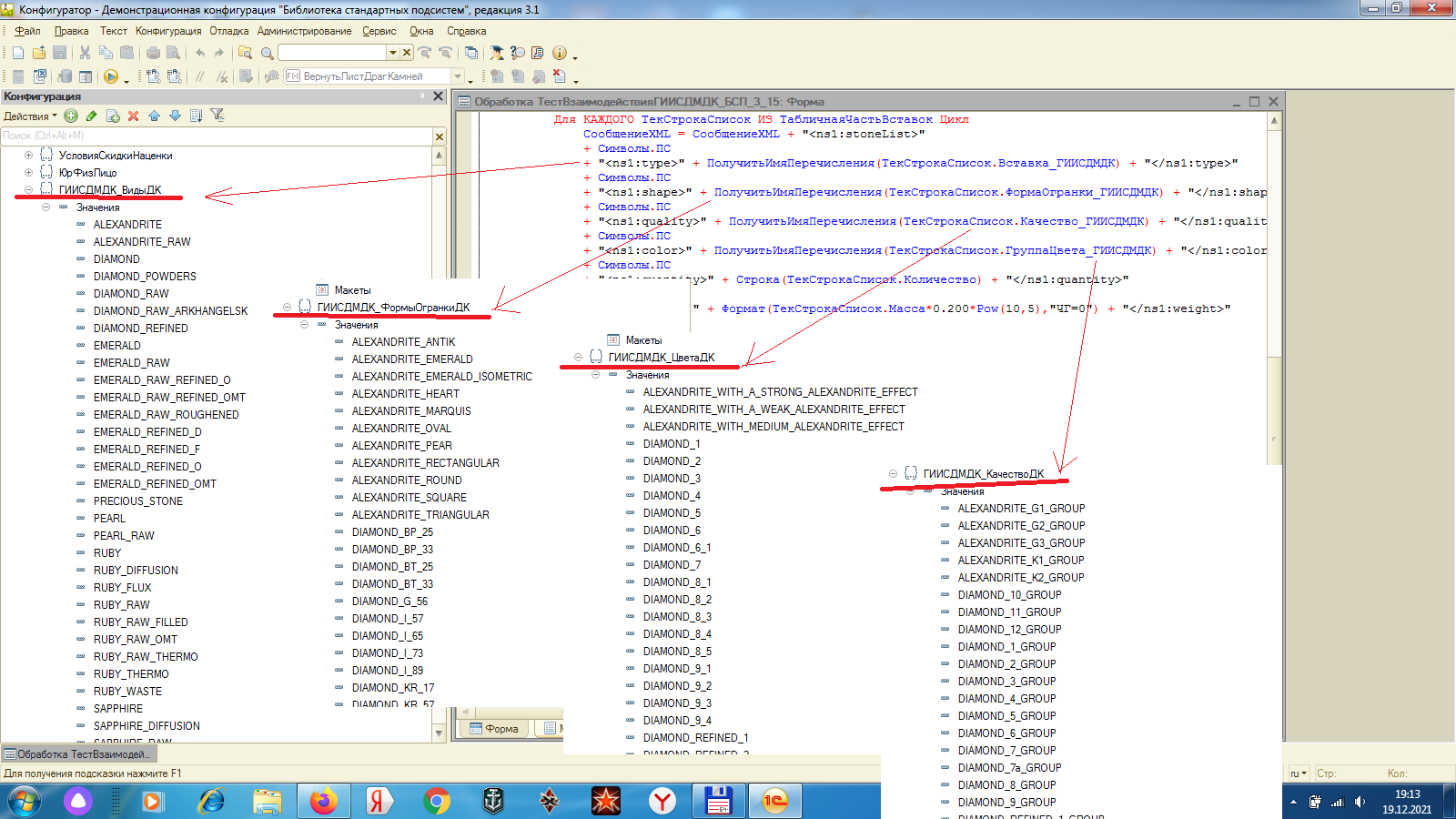Open the Сервис menu

pos(379,31)
